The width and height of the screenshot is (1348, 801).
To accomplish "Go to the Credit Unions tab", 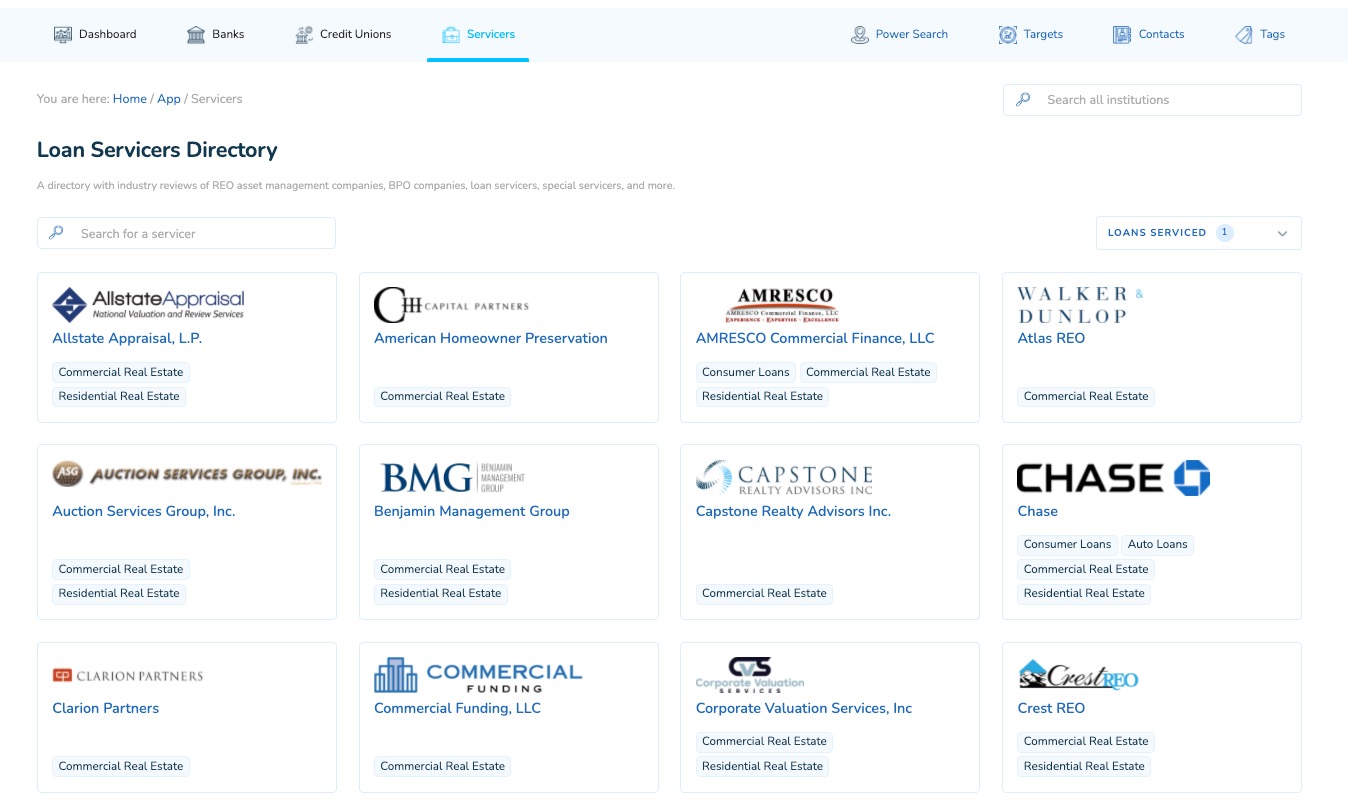I will click(x=343, y=34).
